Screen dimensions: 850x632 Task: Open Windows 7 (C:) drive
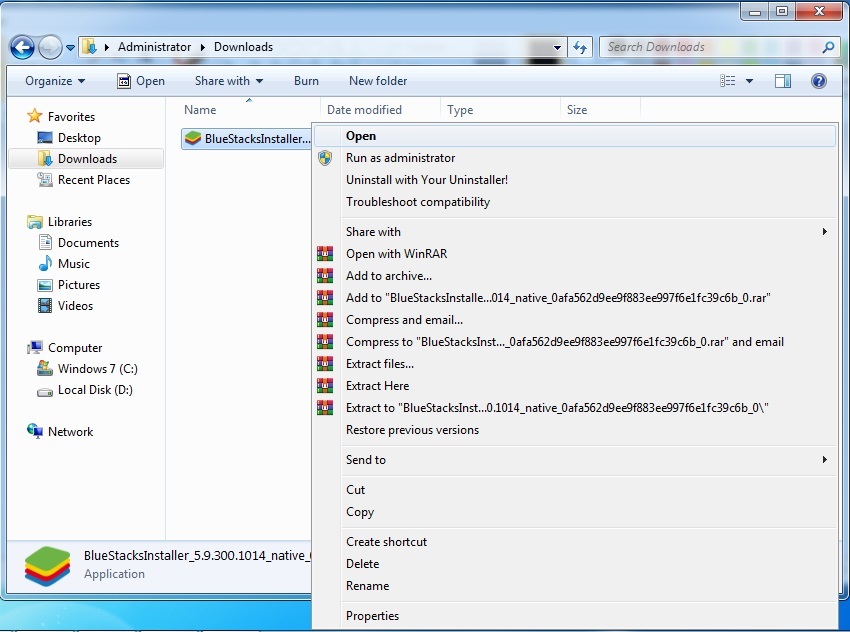(97, 369)
